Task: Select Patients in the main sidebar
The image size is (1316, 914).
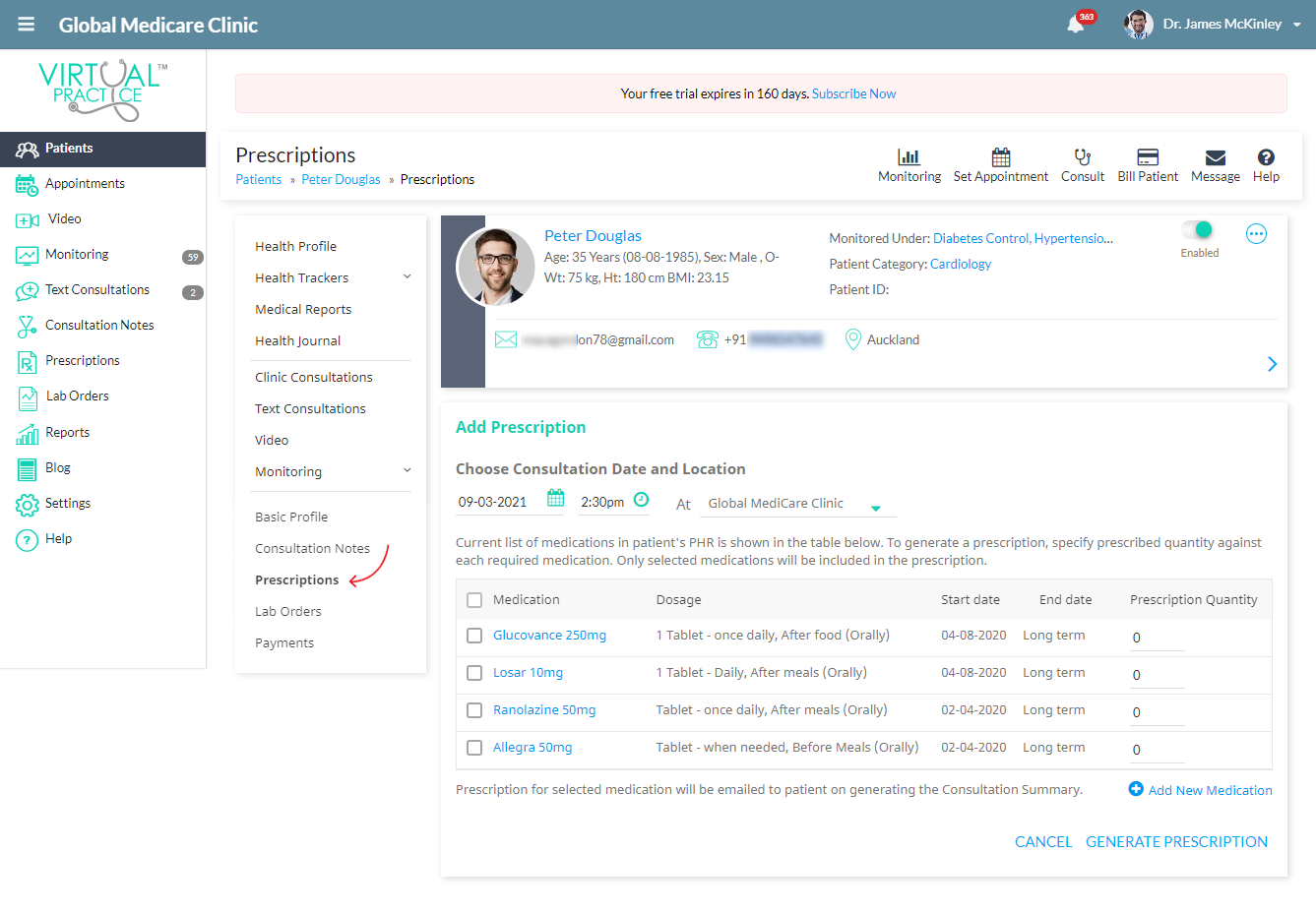Action: 102,149
